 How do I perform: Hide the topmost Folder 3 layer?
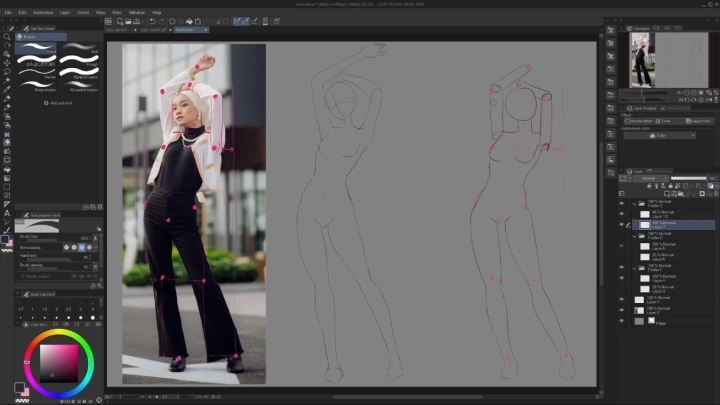[621, 202]
